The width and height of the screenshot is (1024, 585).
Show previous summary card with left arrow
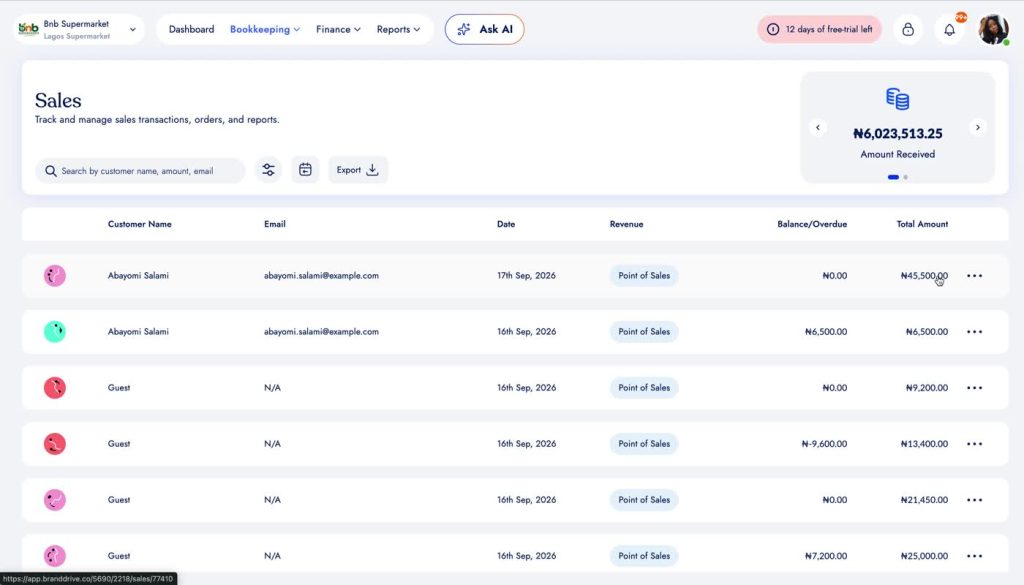(x=818, y=127)
